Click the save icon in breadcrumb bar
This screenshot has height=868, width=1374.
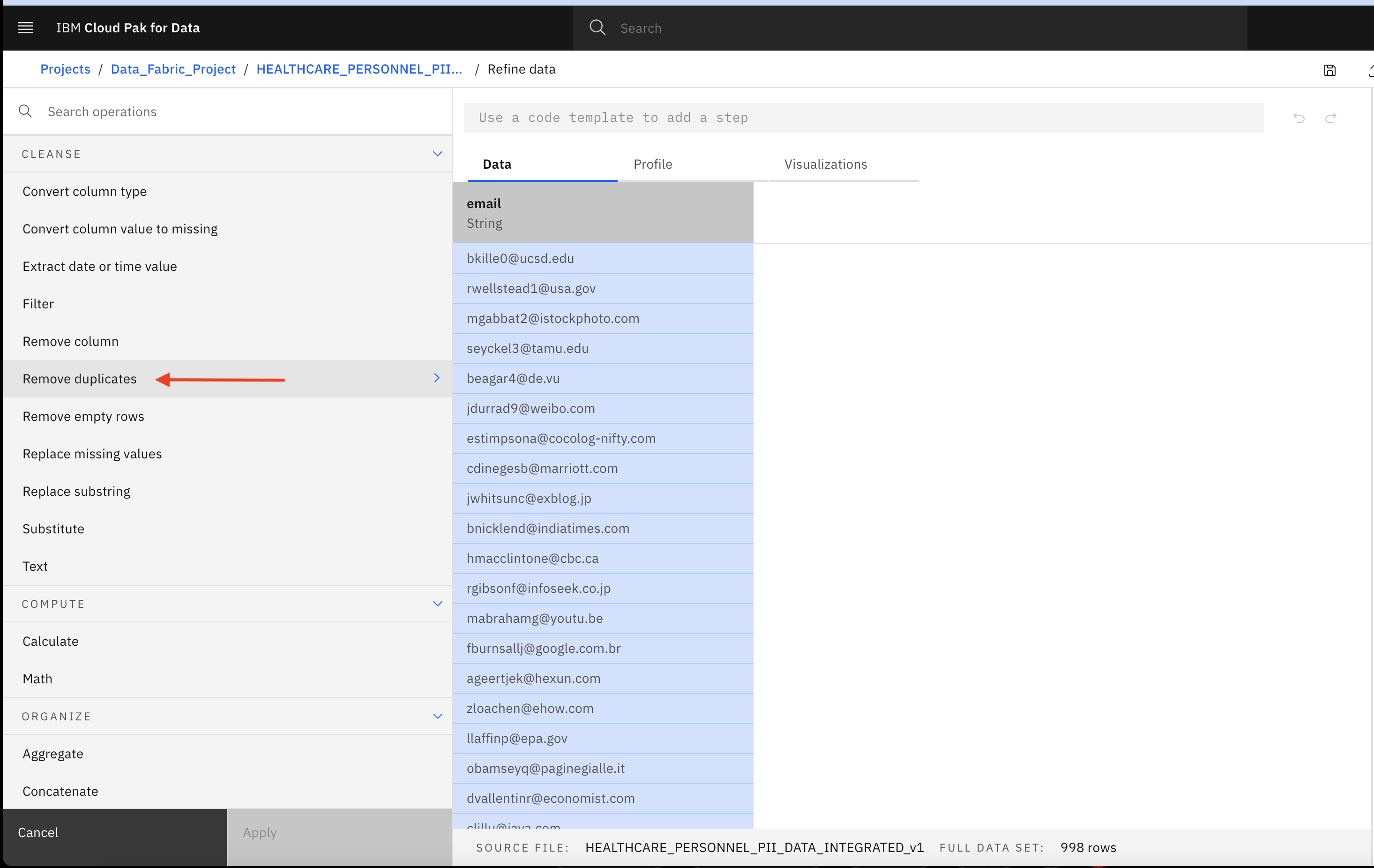tap(1329, 70)
